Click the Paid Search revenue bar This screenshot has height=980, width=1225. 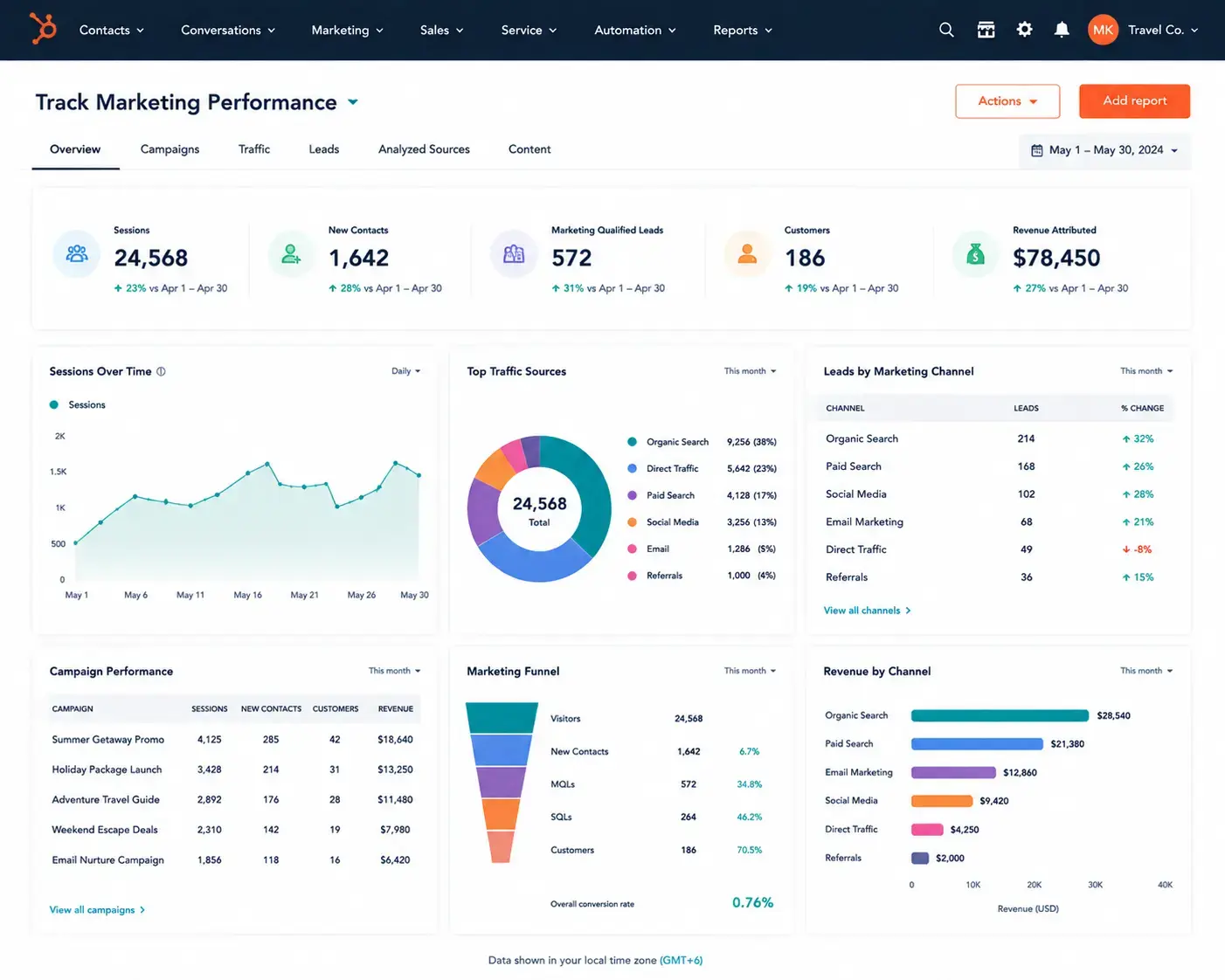tap(977, 744)
